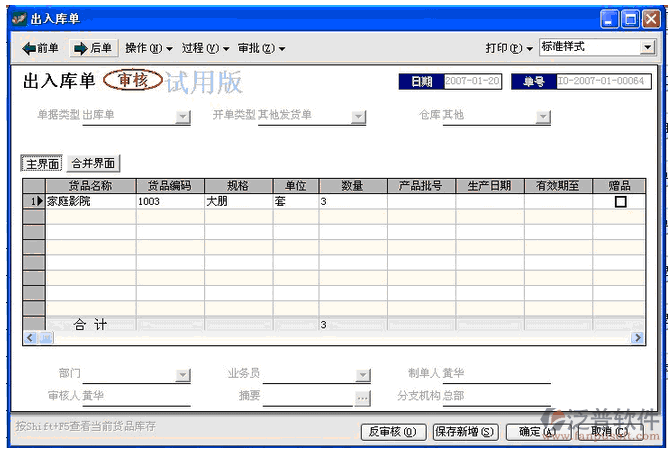Maximize the 出入库单 window
670x452 pixels.
point(631,19)
